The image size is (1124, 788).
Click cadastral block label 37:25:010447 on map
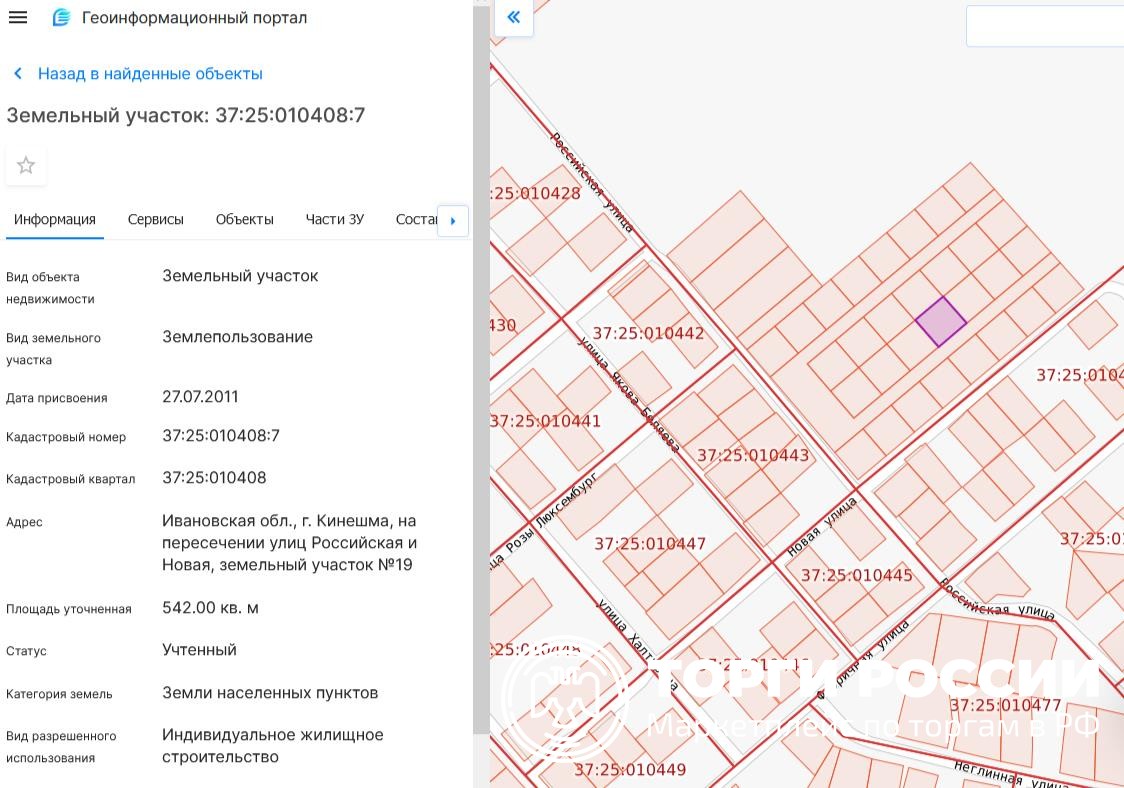(650, 545)
